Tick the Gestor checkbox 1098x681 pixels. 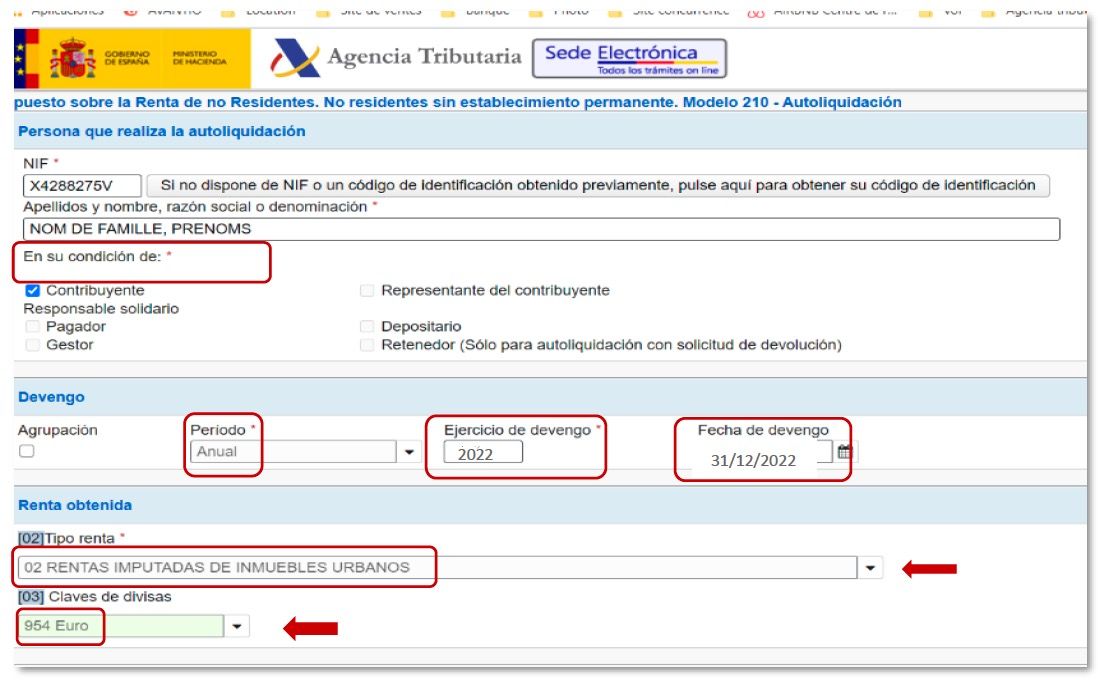[32, 345]
